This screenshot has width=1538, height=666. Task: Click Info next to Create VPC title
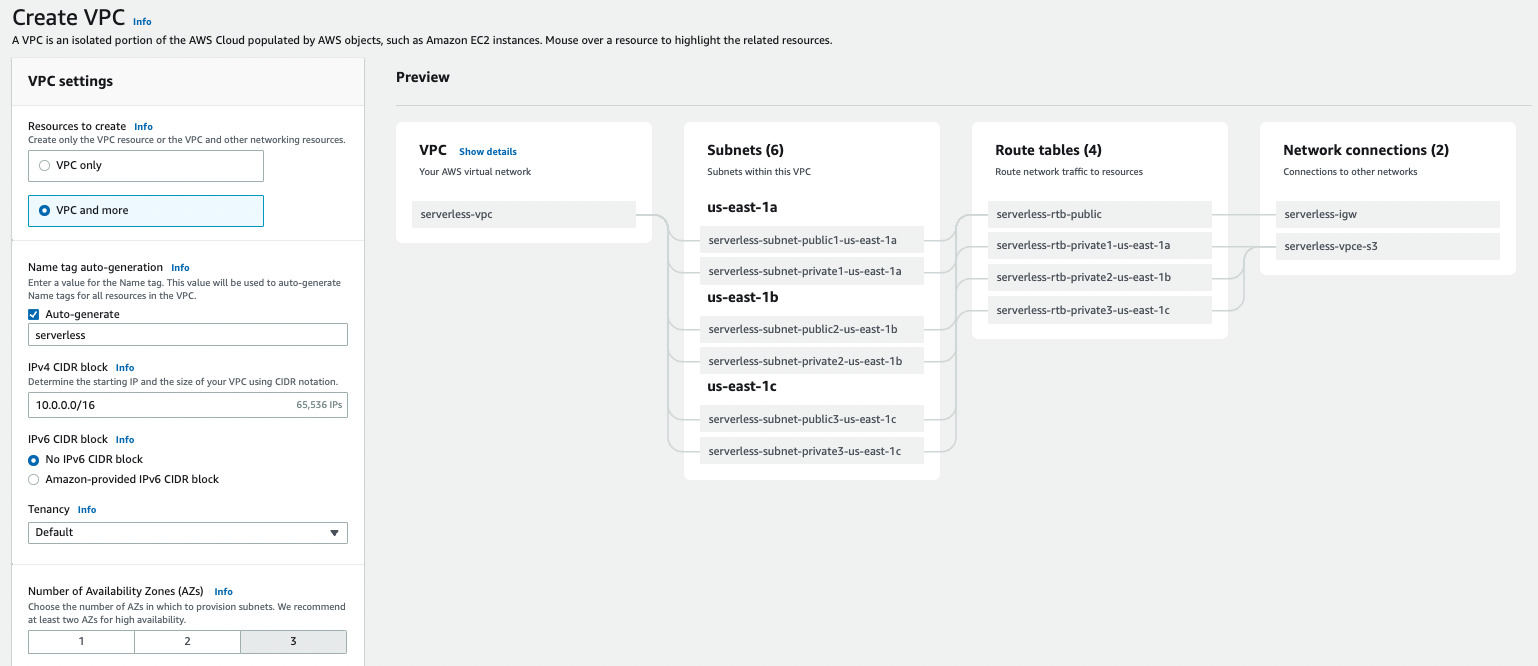click(x=142, y=21)
